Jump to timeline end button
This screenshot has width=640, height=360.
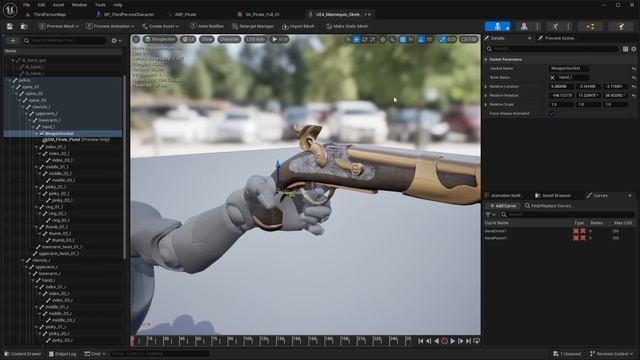pos(469,341)
